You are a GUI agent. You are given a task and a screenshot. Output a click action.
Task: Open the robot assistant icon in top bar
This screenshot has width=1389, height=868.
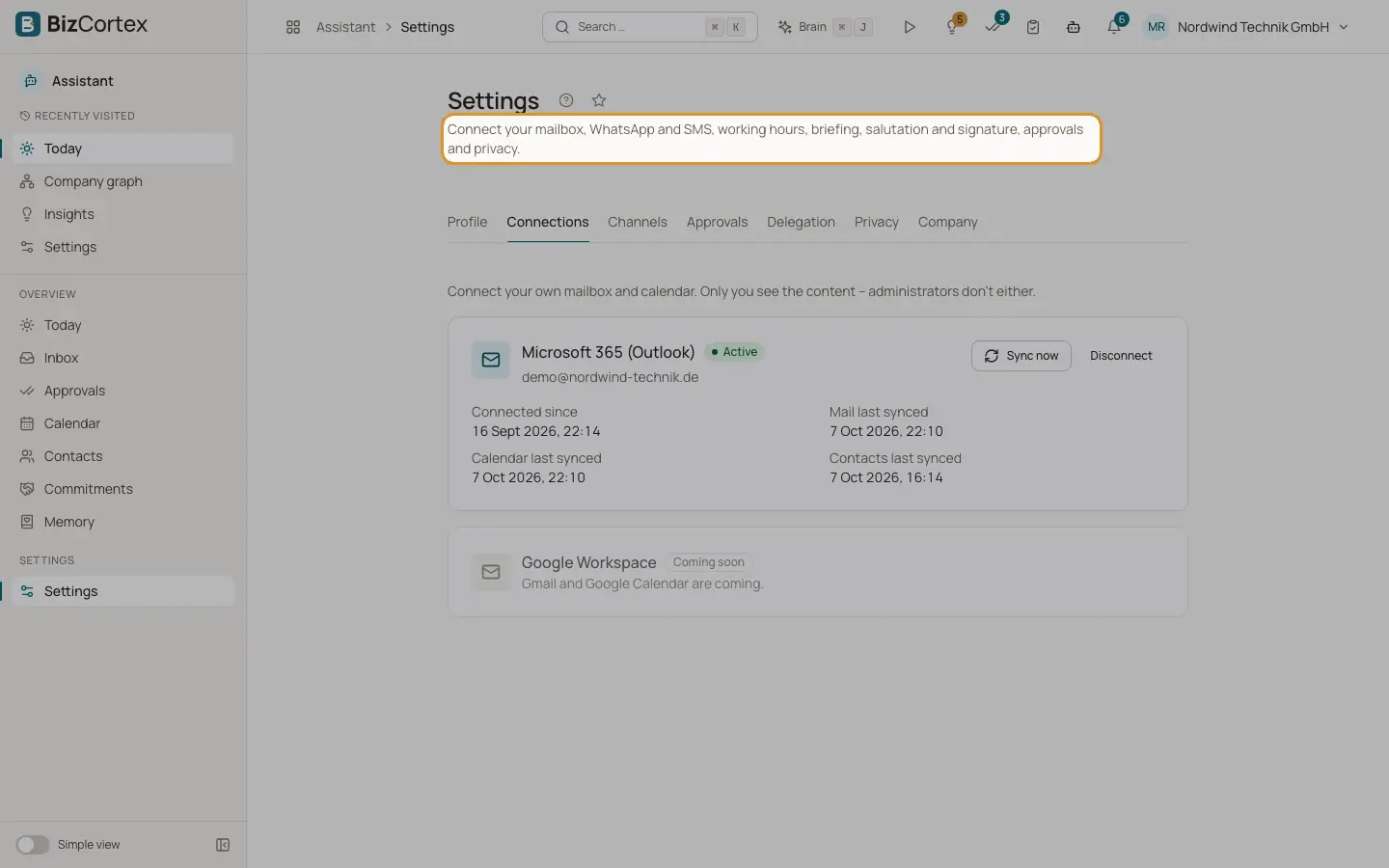tap(1074, 27)
